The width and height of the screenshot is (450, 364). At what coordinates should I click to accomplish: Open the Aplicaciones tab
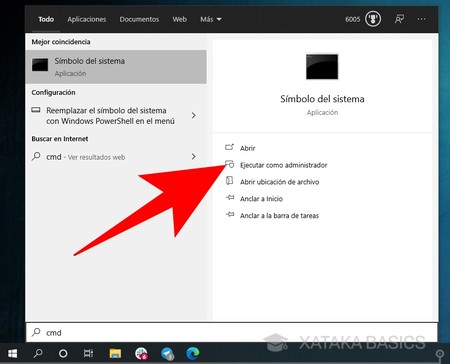pyautogui.click(x=86, y=19)
